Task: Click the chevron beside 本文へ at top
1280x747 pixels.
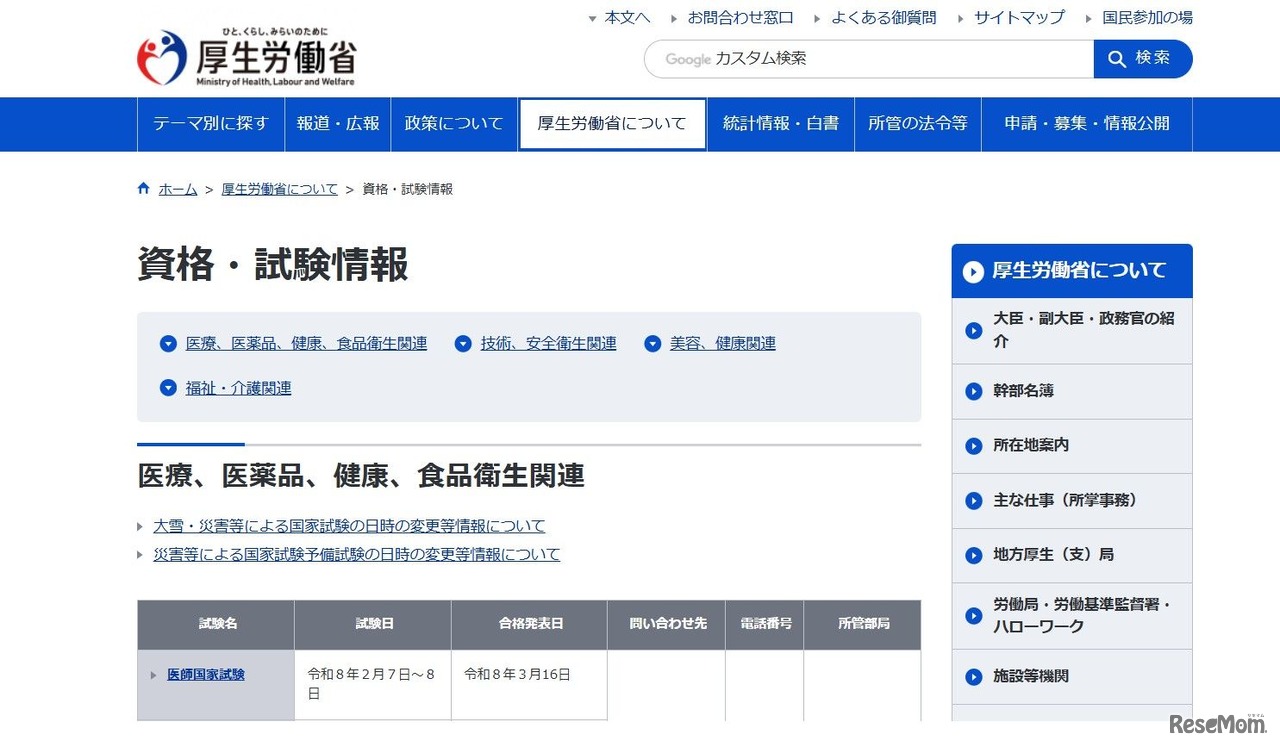Action: (592, 17)
